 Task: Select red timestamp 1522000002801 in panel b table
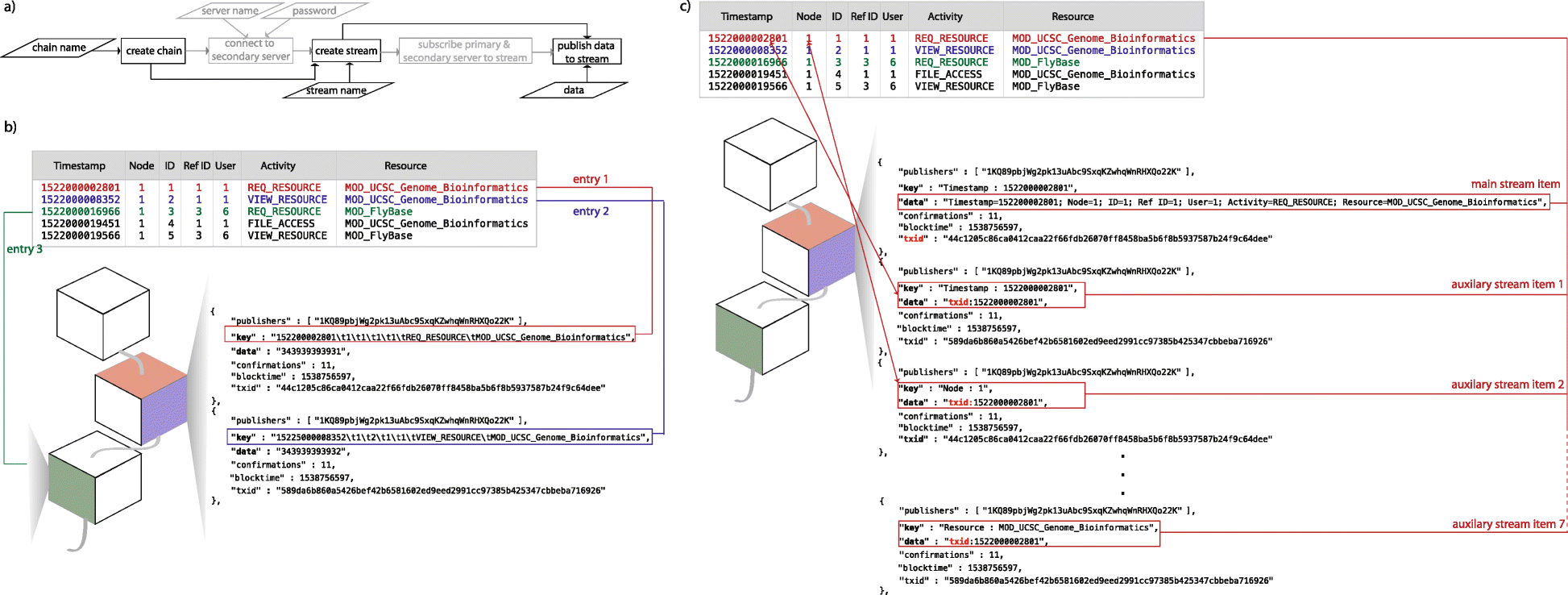[x=81, y=187]
